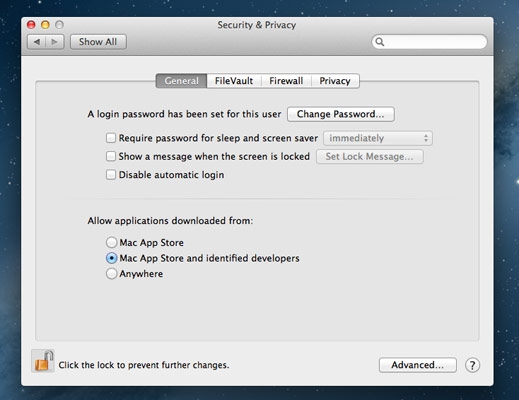Viewport: 519px width, 400px height.
Task: Open the Advanced settings button
Action: point(418,365)
